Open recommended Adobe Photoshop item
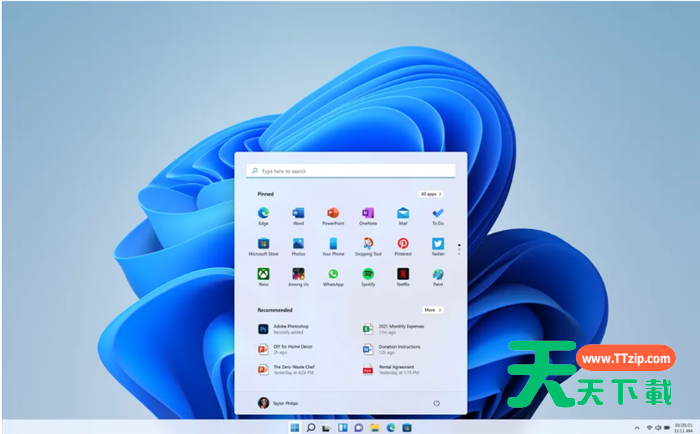 pyautogui.click(x=283, y=329)
